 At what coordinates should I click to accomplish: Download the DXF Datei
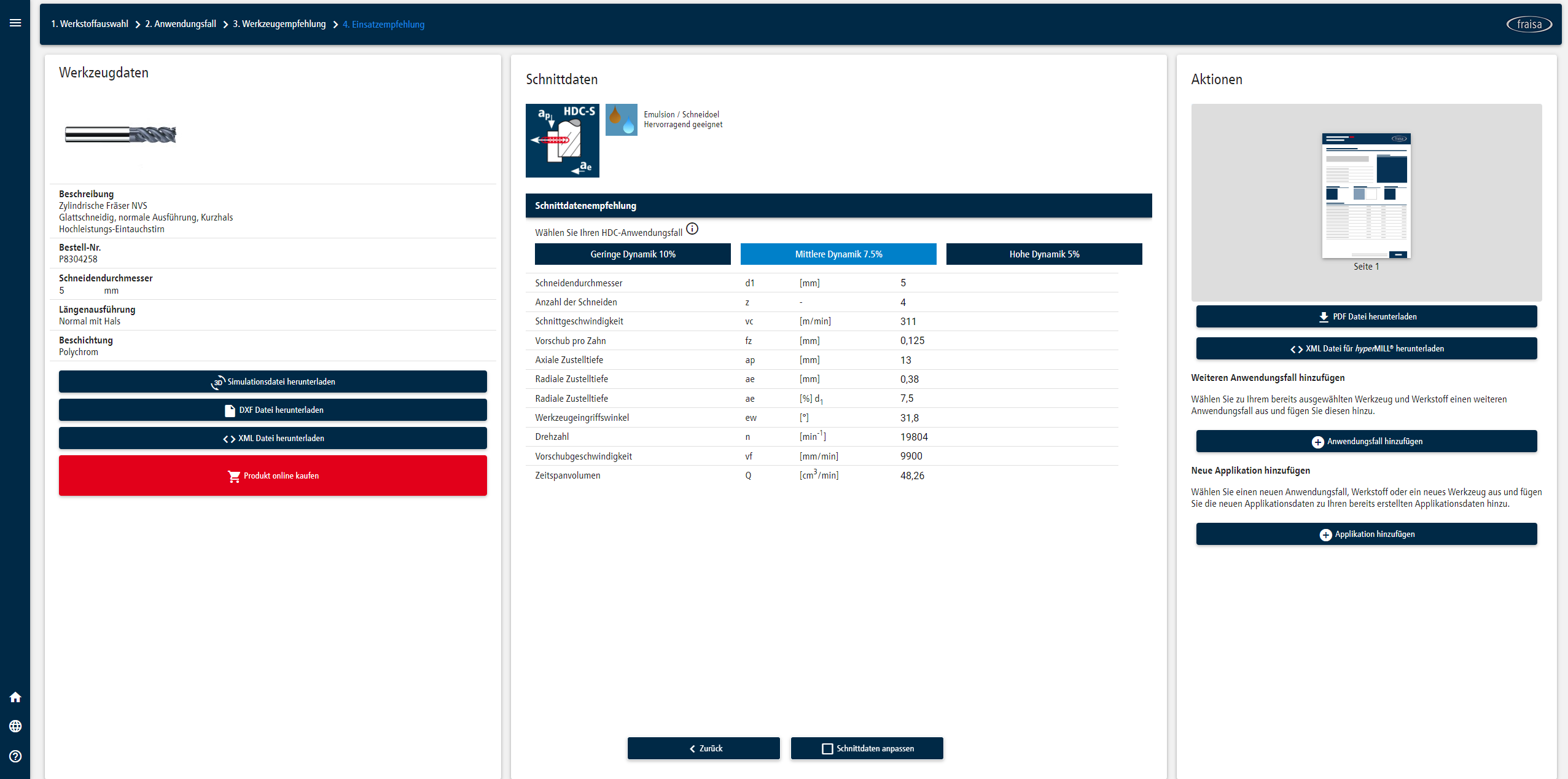tap(273, 410)
